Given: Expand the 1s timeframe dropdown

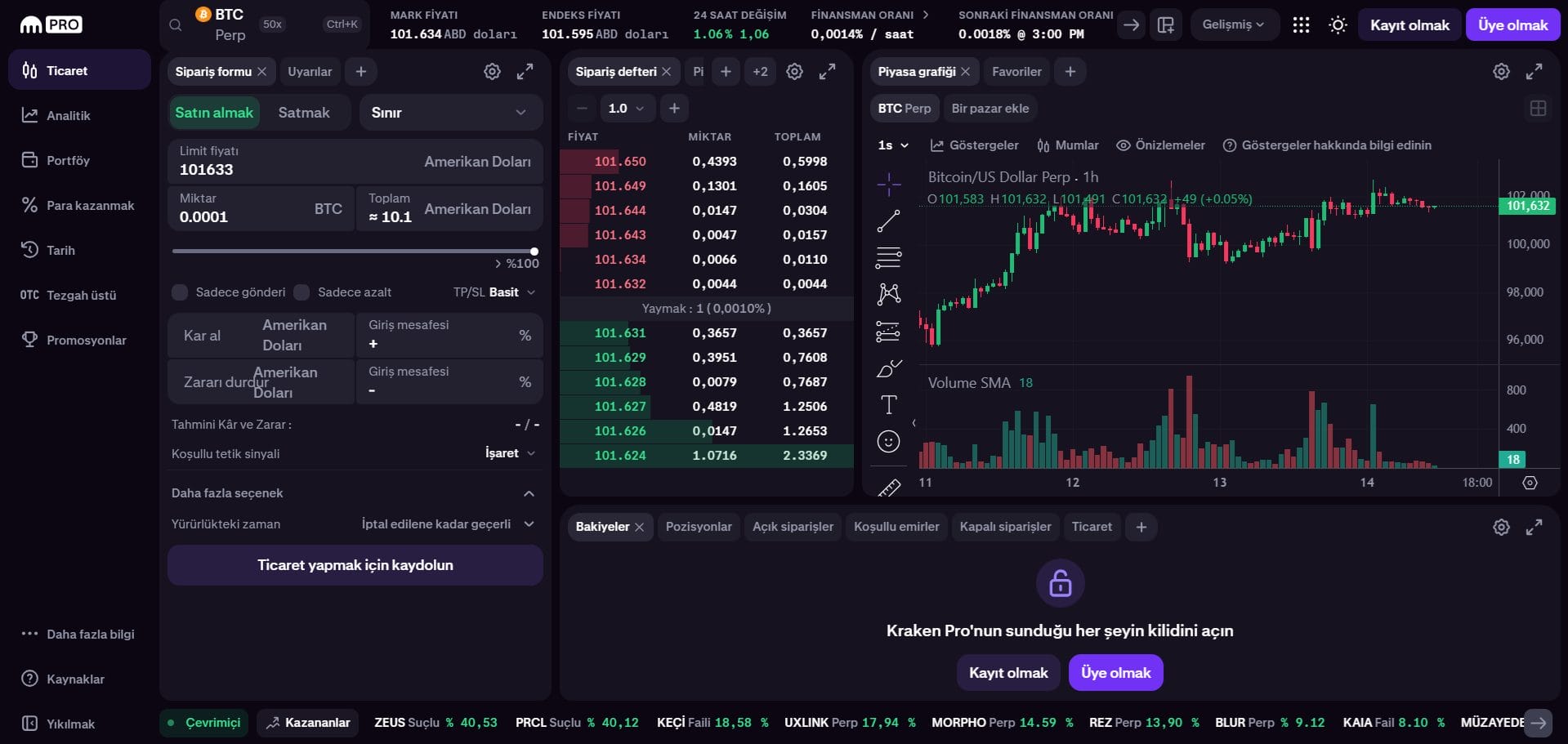Looking at the screenshot, I should click(x=893, y=145).
